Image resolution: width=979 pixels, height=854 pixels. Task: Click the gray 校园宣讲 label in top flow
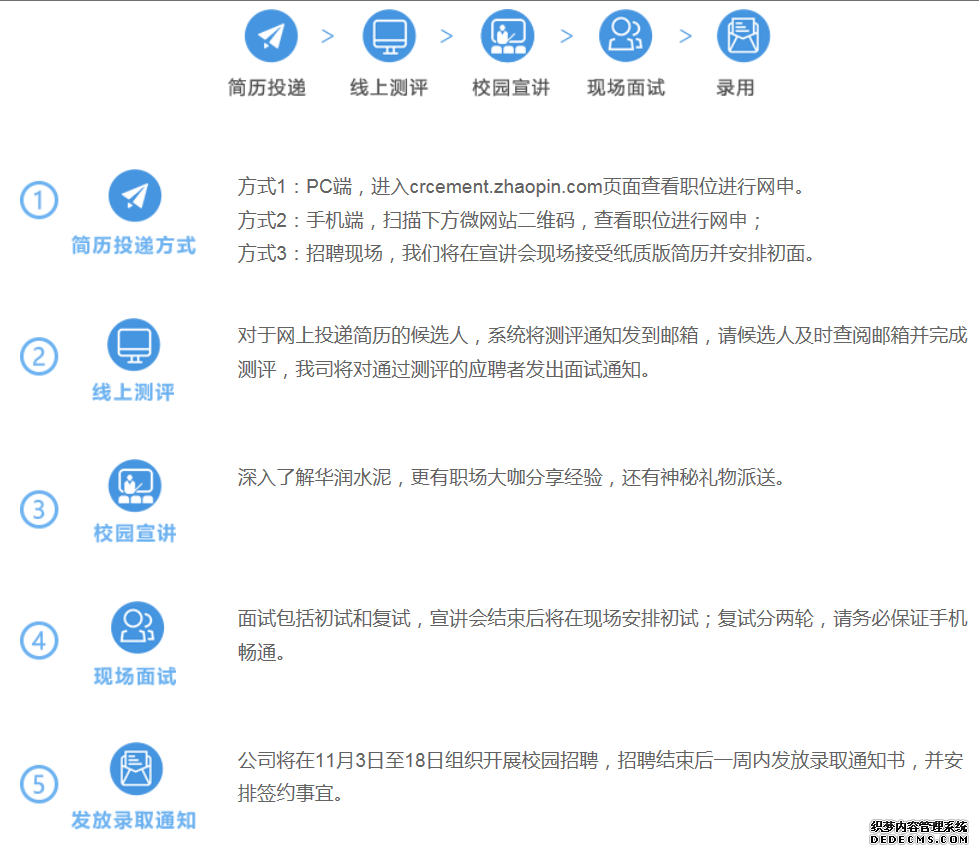coord(511,87)
